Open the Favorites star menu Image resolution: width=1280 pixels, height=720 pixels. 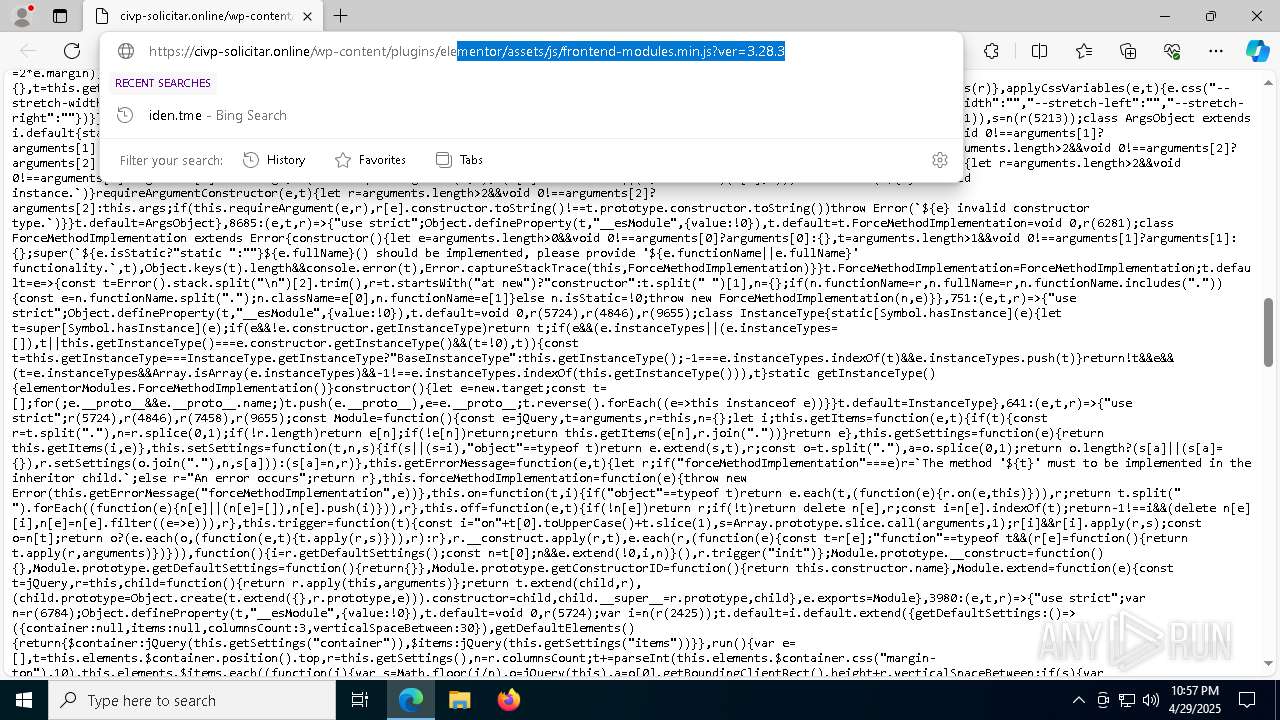point(1084,51)
